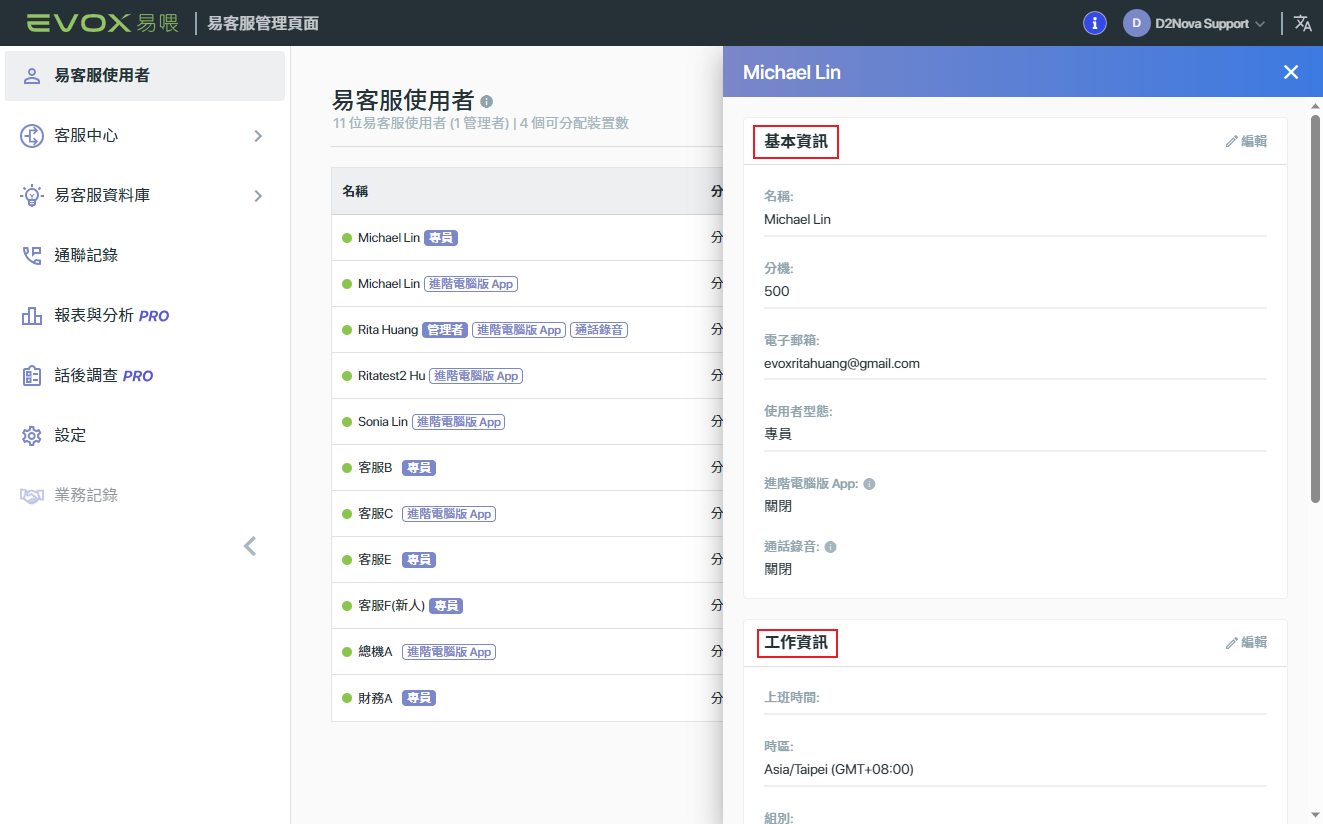The width and height of the screenshot is (1323, 824).
Task: Open 報表與分析 PRO menu item
Action: (145, 316)
